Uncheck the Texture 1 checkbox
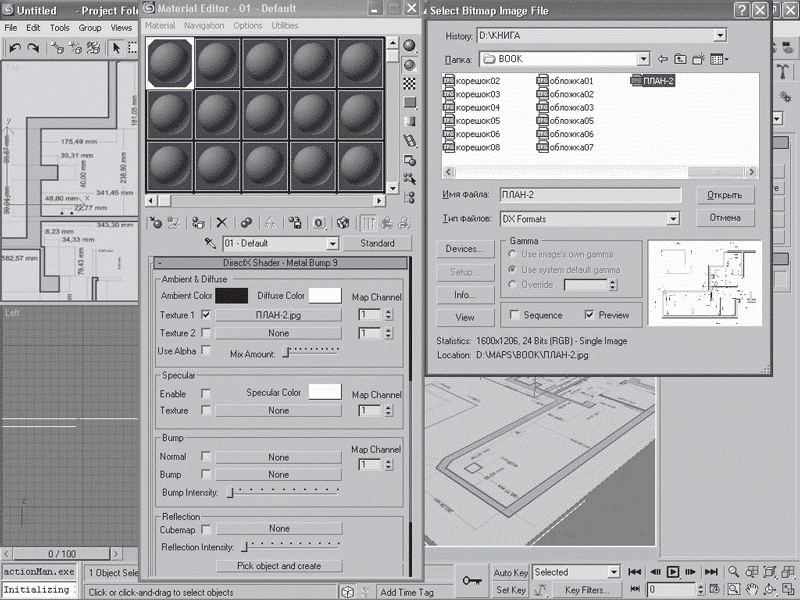This screenshot has height=600, width=800. [x=206, y=314]
